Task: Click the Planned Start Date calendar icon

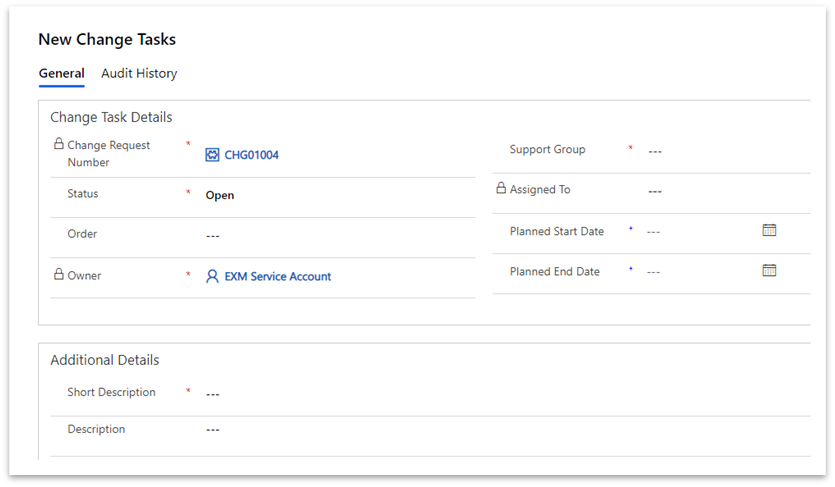Action: [769, 230]
